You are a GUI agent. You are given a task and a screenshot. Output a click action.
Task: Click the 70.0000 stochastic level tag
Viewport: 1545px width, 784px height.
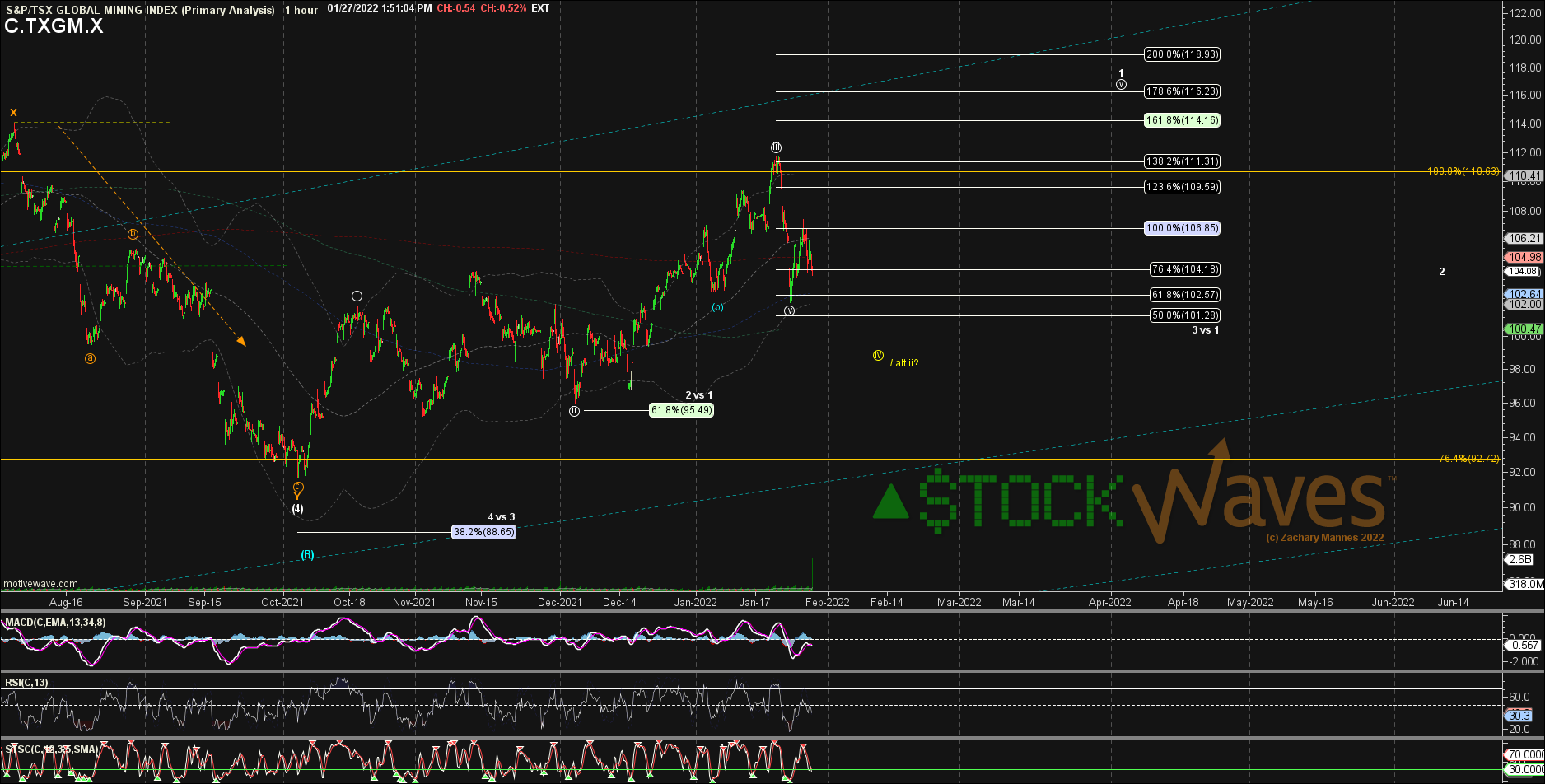point(1524,754)
